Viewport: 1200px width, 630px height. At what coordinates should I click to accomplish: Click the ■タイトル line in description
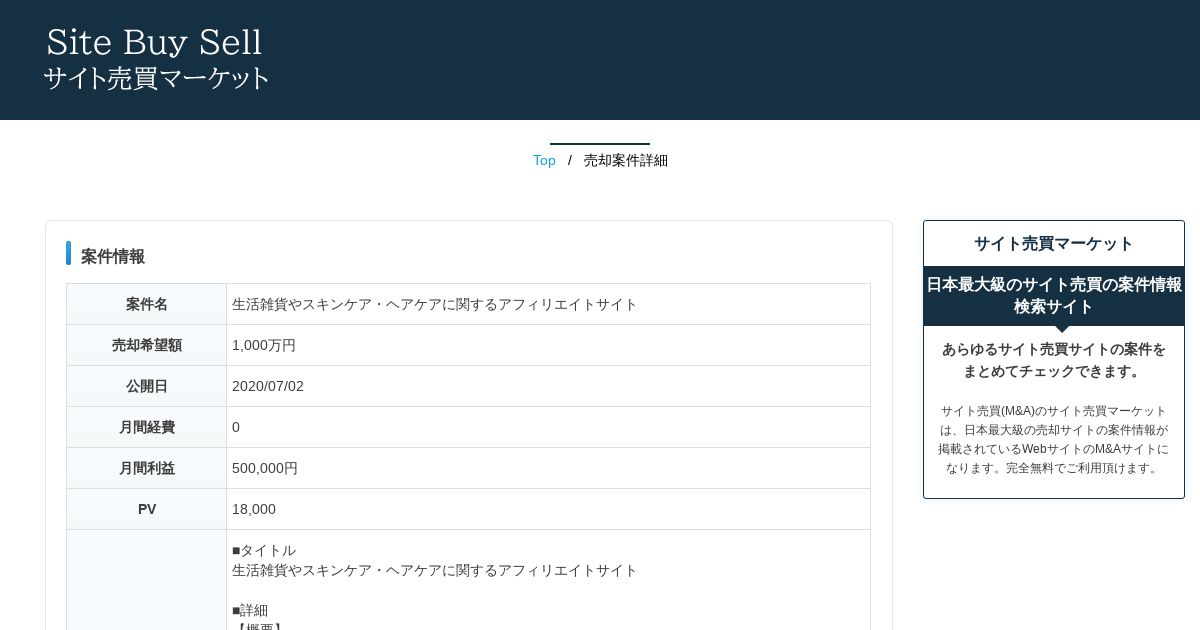264,550
